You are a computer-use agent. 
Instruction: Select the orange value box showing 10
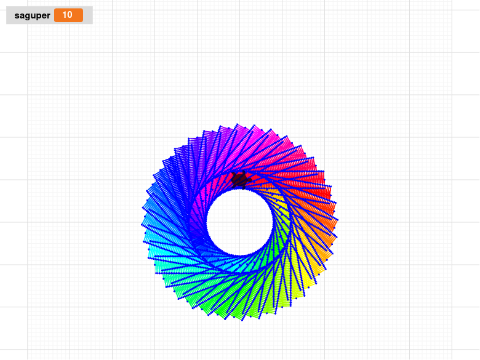(x=68, y=15)
